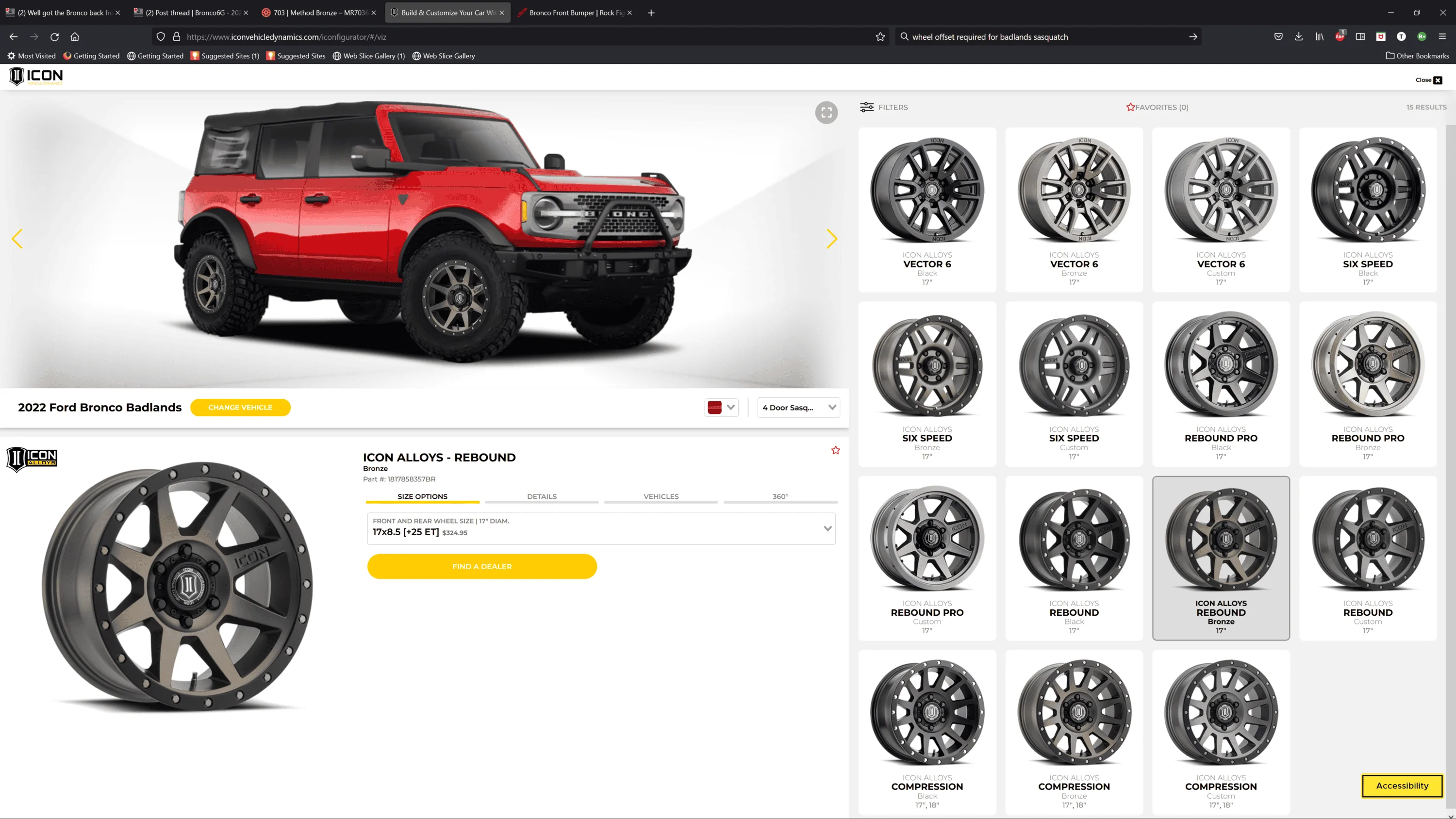Select Rebound Pro Custom wheel
Image resolution: width=1456 pixels, height=819 pixels.
[927, 558]
